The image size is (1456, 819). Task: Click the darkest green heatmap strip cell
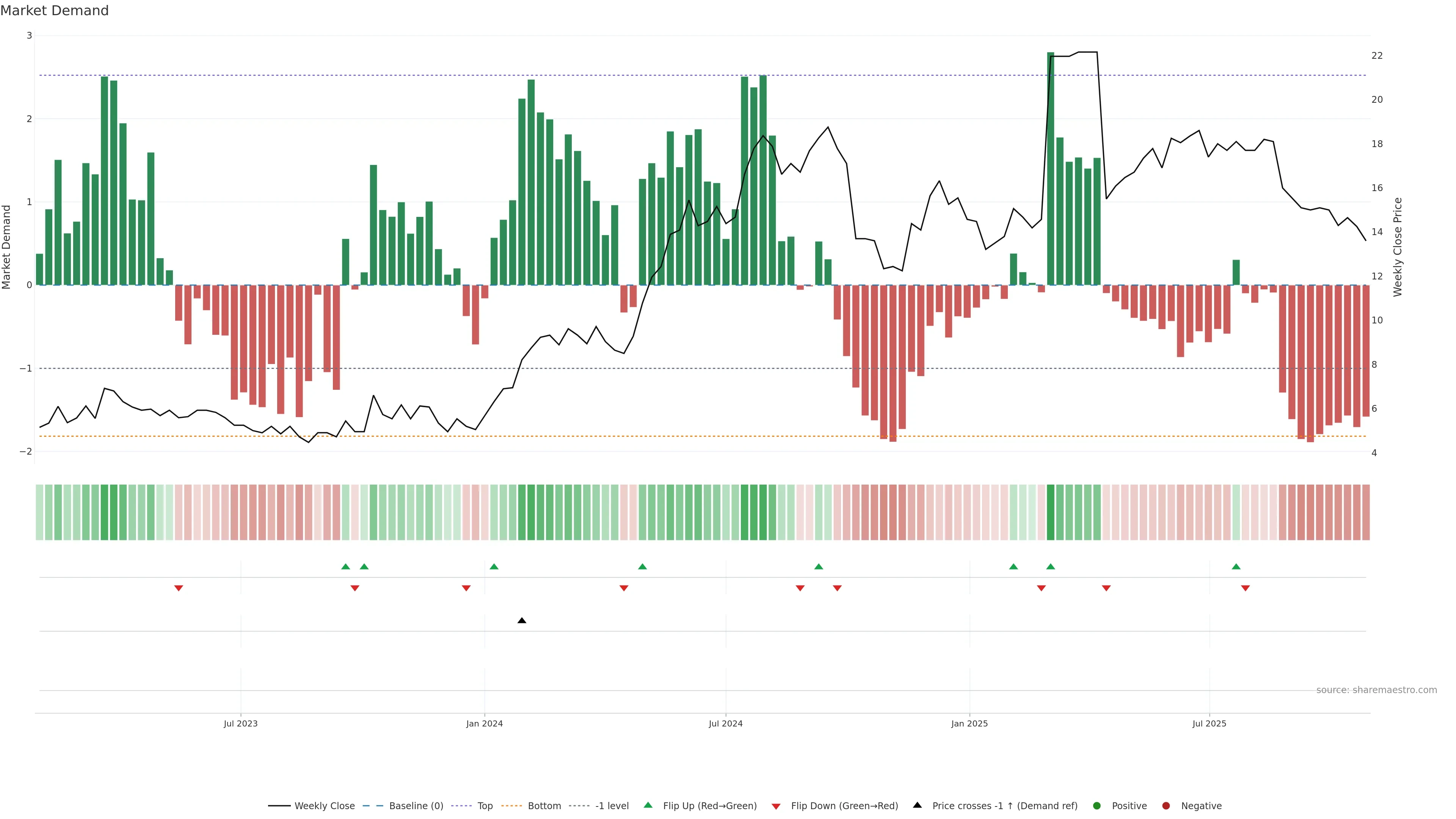tap(1050, 512)
